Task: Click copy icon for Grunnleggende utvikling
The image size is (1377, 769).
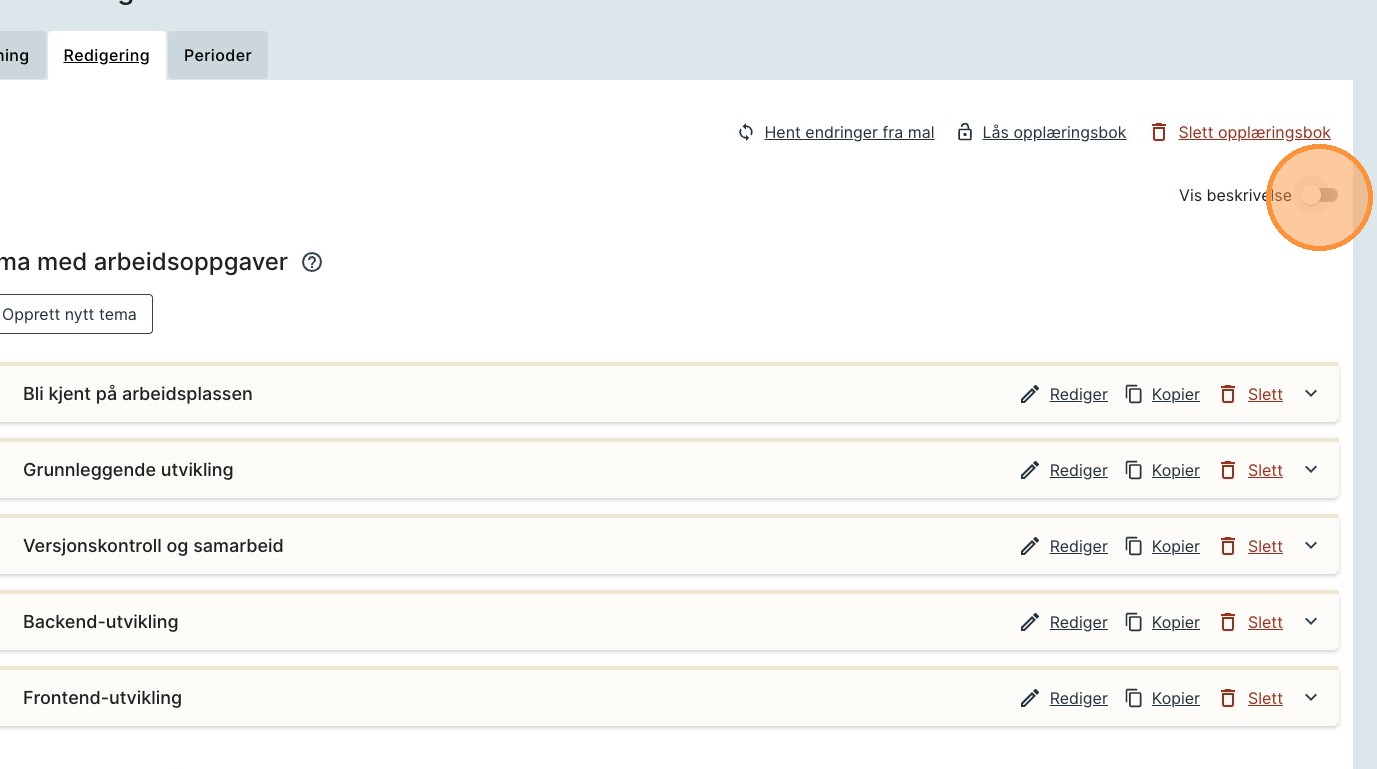Action: click(x=1134, y=470)
